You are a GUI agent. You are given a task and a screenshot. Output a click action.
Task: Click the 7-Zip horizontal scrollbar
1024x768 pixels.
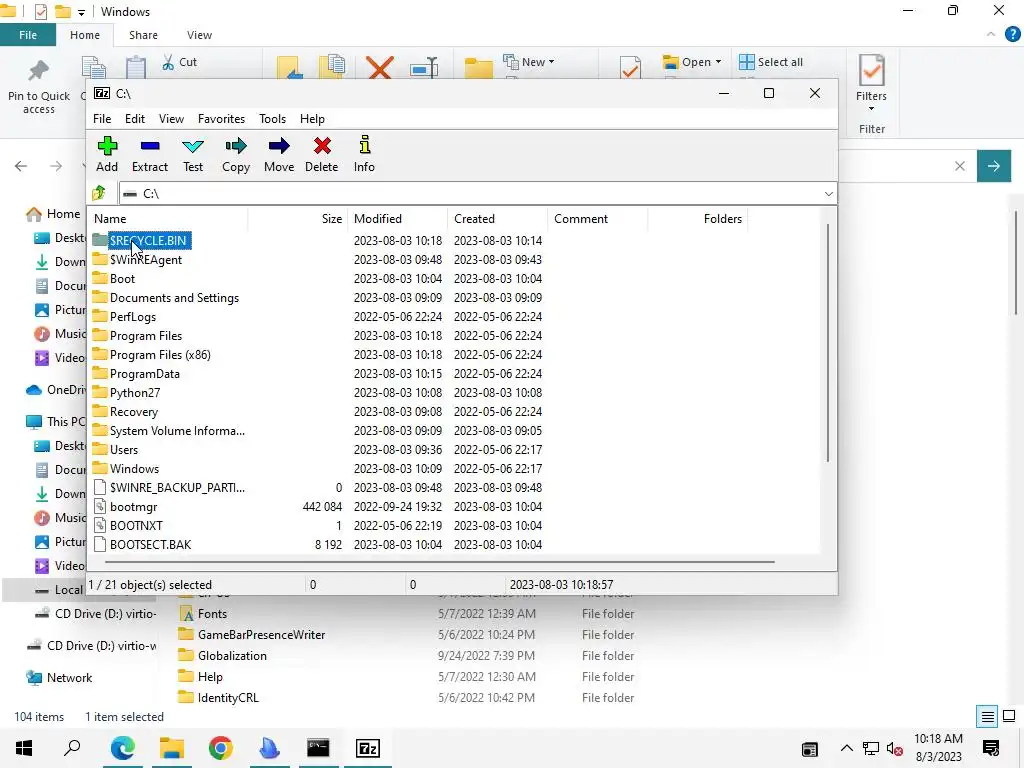[440, 561]
